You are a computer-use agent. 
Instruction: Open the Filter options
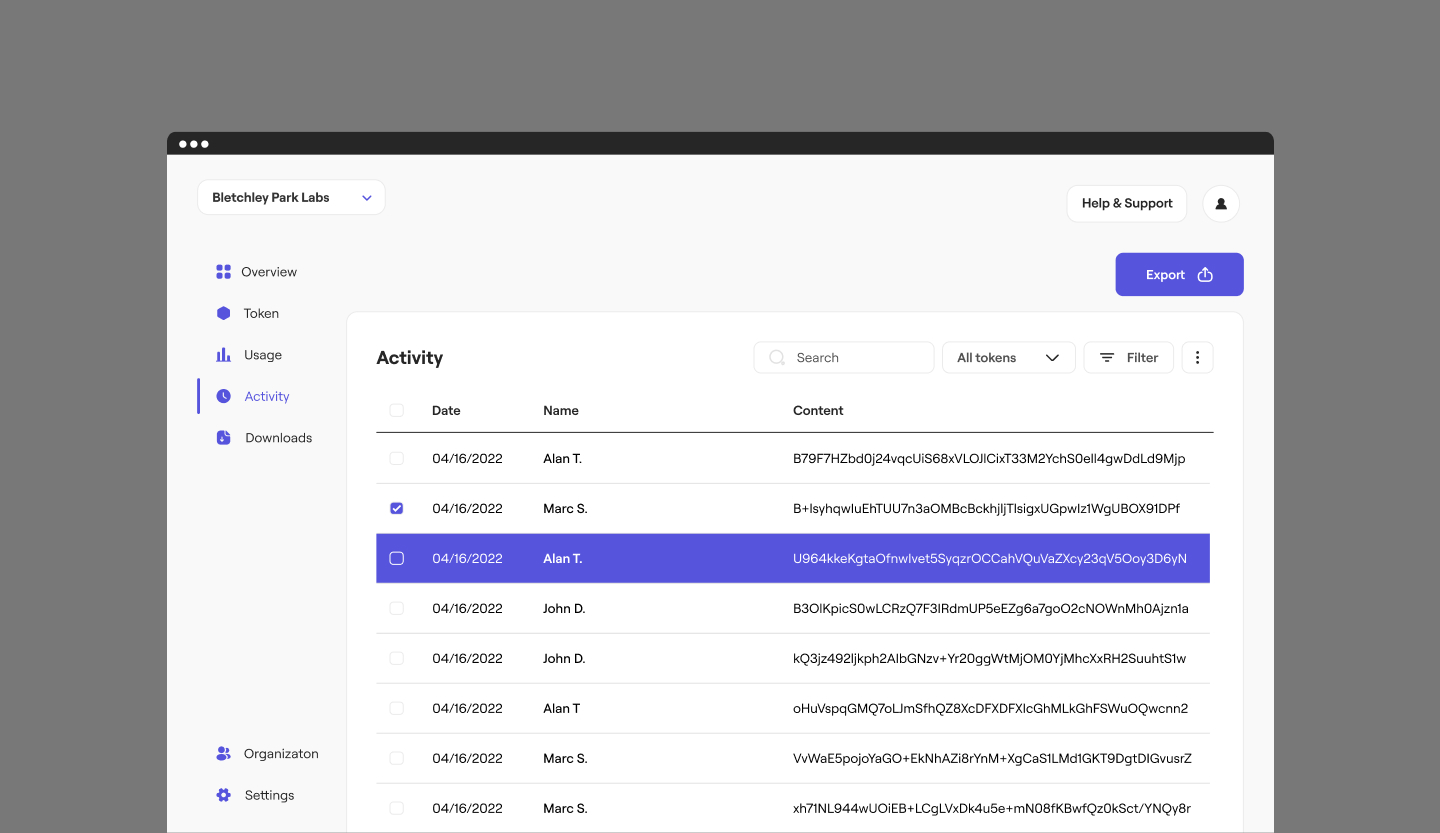click(x=1128, y=358)
